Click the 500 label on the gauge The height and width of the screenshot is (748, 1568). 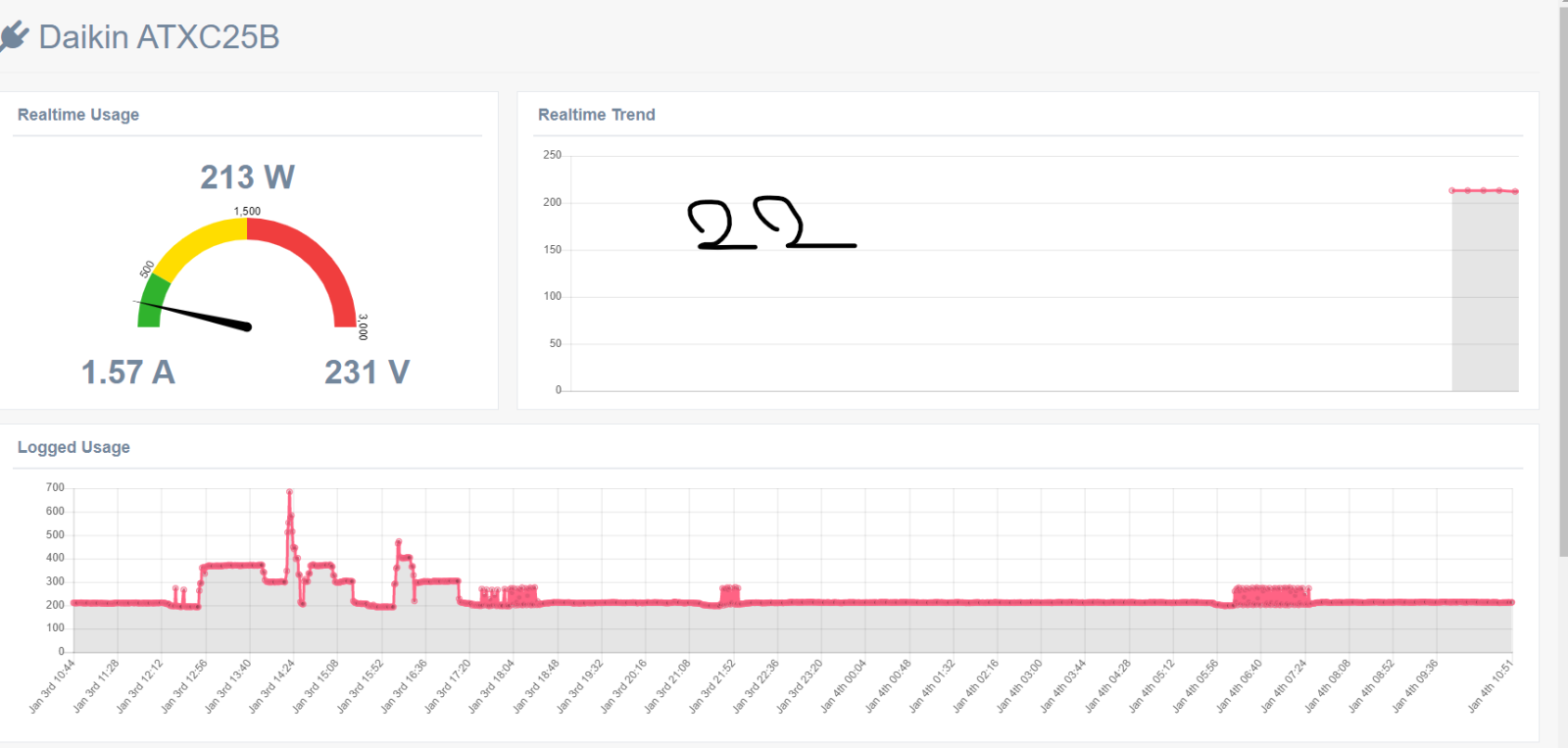click(x=147, y=269)
